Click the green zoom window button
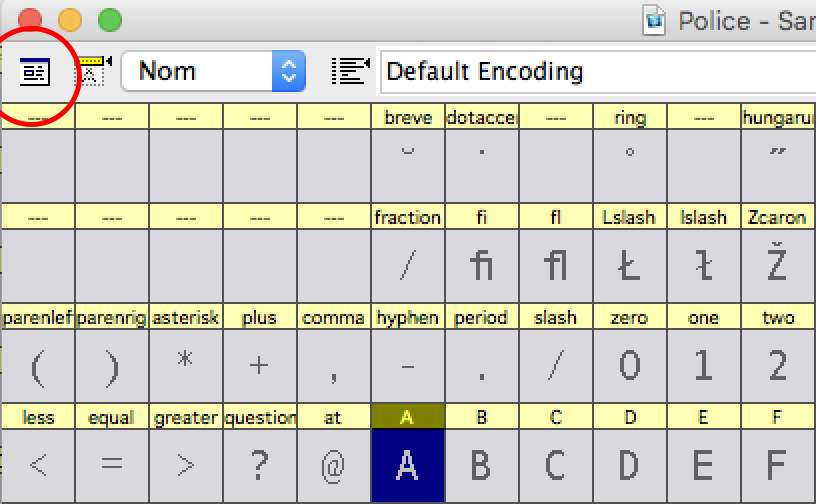This screenshot has height=504, width=816. [x=110, y=19]
